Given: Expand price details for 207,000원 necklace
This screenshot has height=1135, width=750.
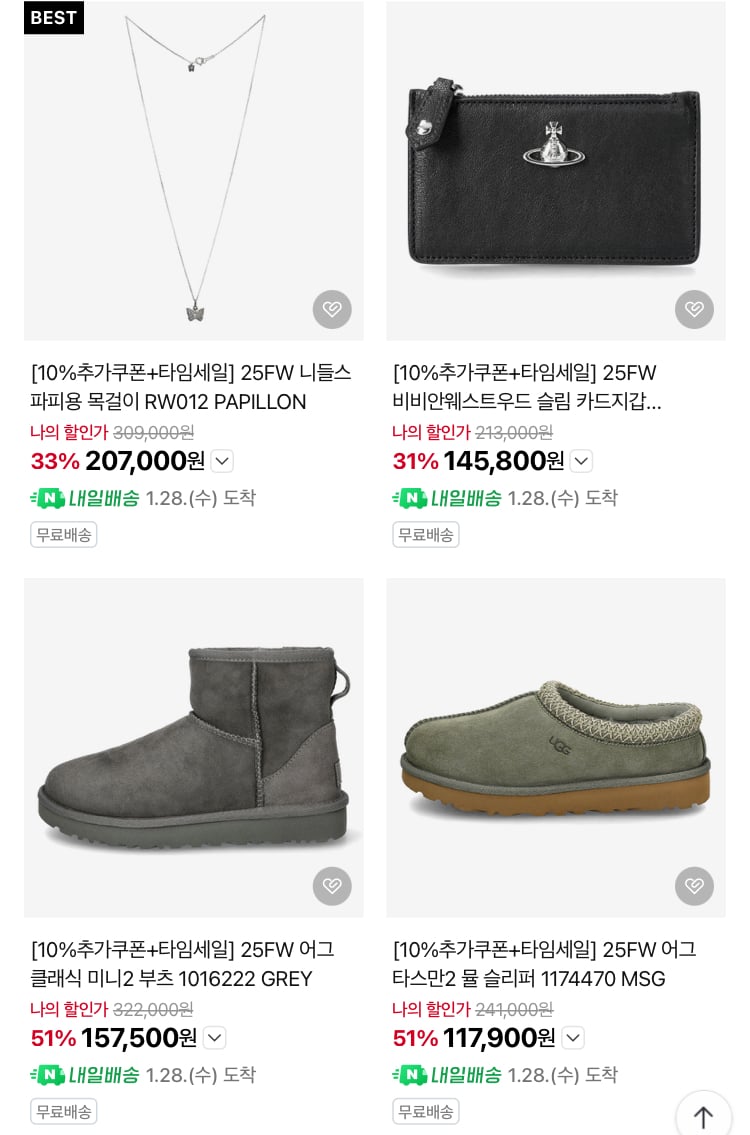Looking at the screenshot, I should (222, 461).
